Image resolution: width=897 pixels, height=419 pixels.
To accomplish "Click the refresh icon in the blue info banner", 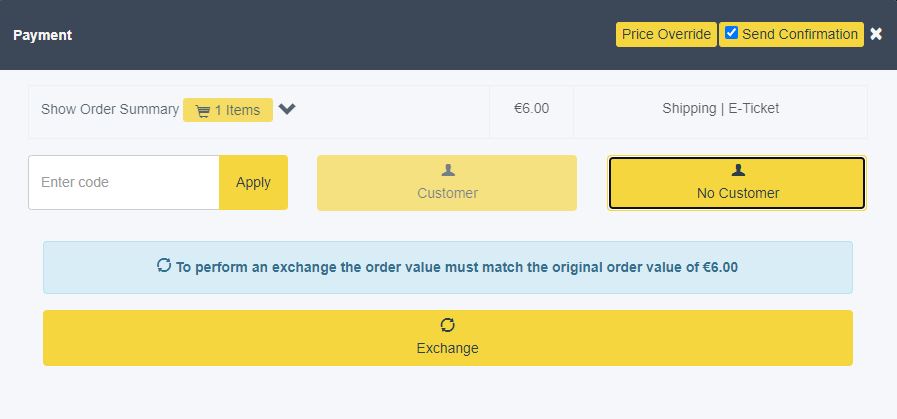I will (164, 265).
